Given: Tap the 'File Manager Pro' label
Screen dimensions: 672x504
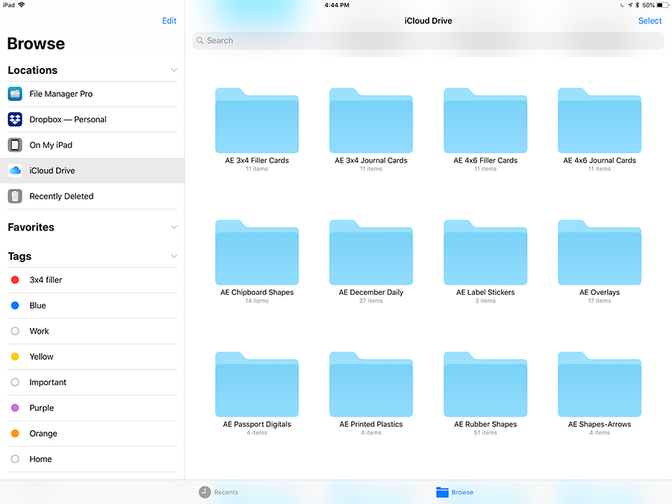Looking at the screenshot, I should tap(61, 94).
